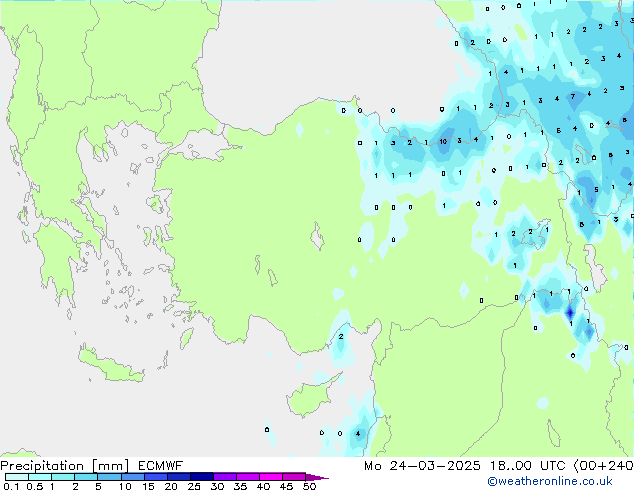
Task: Click the '10' precipitation value on the map
Action: (x=443, y=142)
